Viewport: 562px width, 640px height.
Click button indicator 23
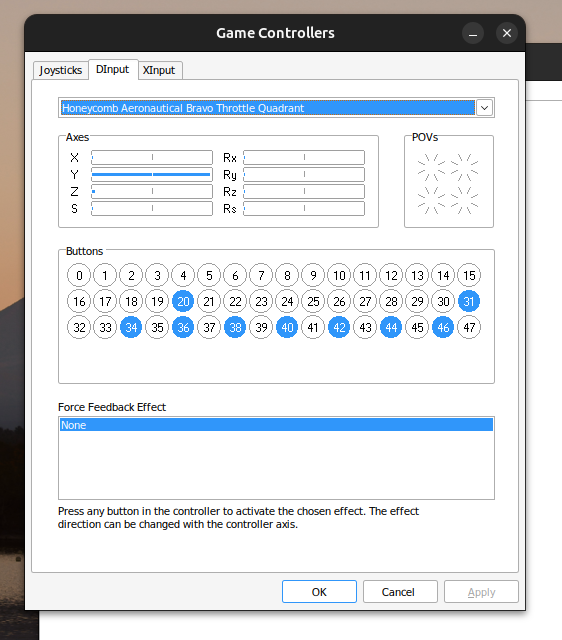[261, 302]
